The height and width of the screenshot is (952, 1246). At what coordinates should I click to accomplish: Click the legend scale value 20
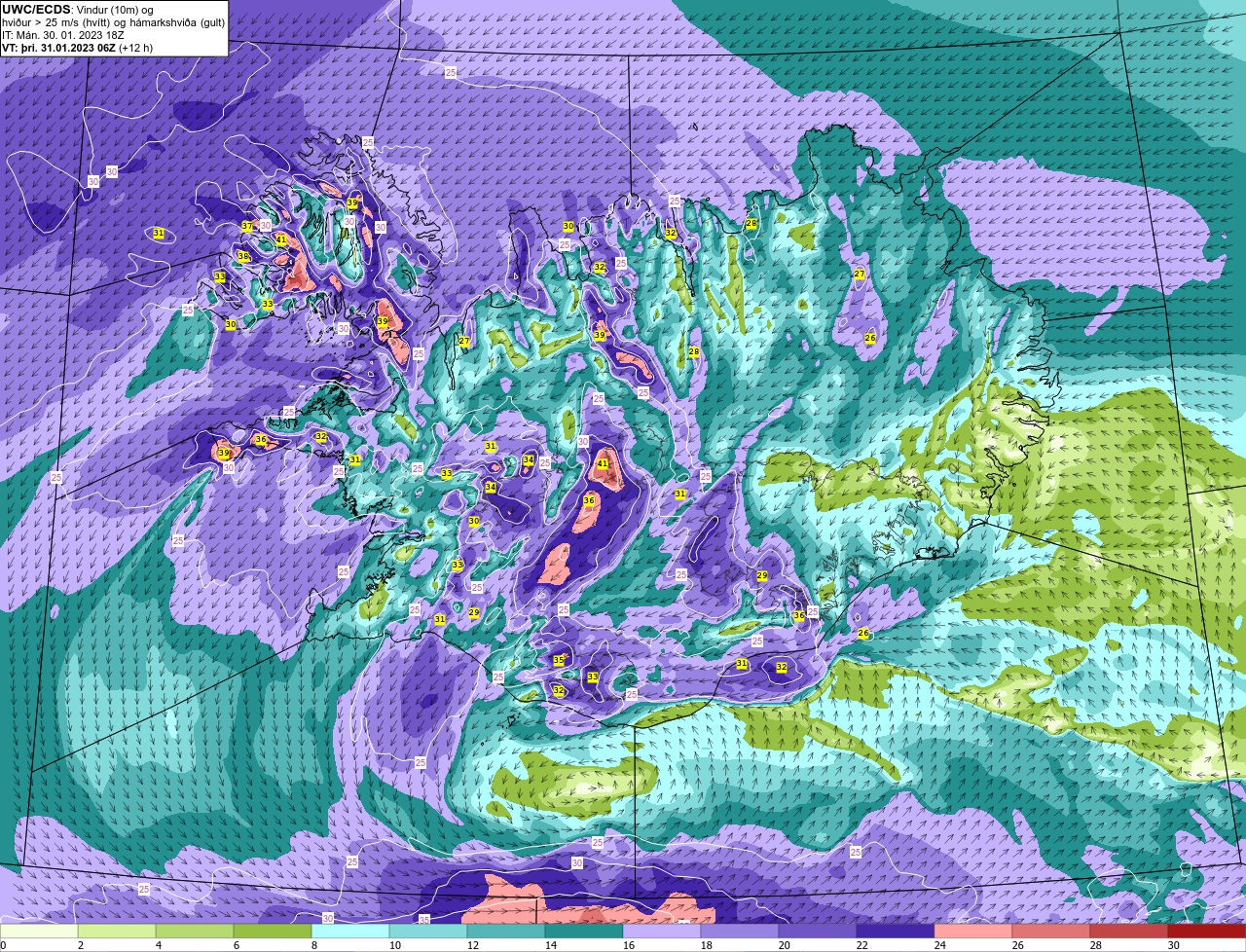point(784,945)
